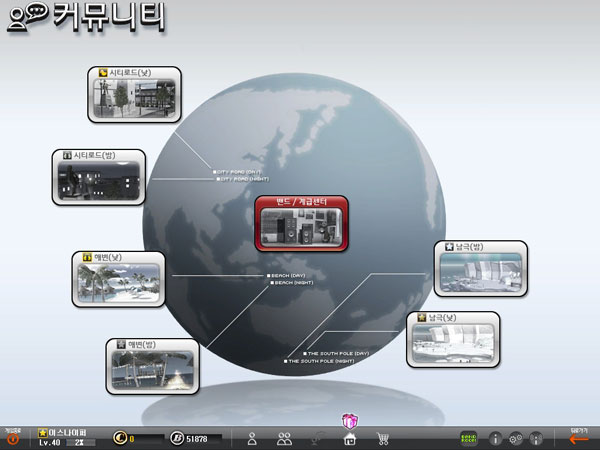This screenshot has width=600, height=450.
Task: Open the info icon in bottom bar
Action: (494, 438)
